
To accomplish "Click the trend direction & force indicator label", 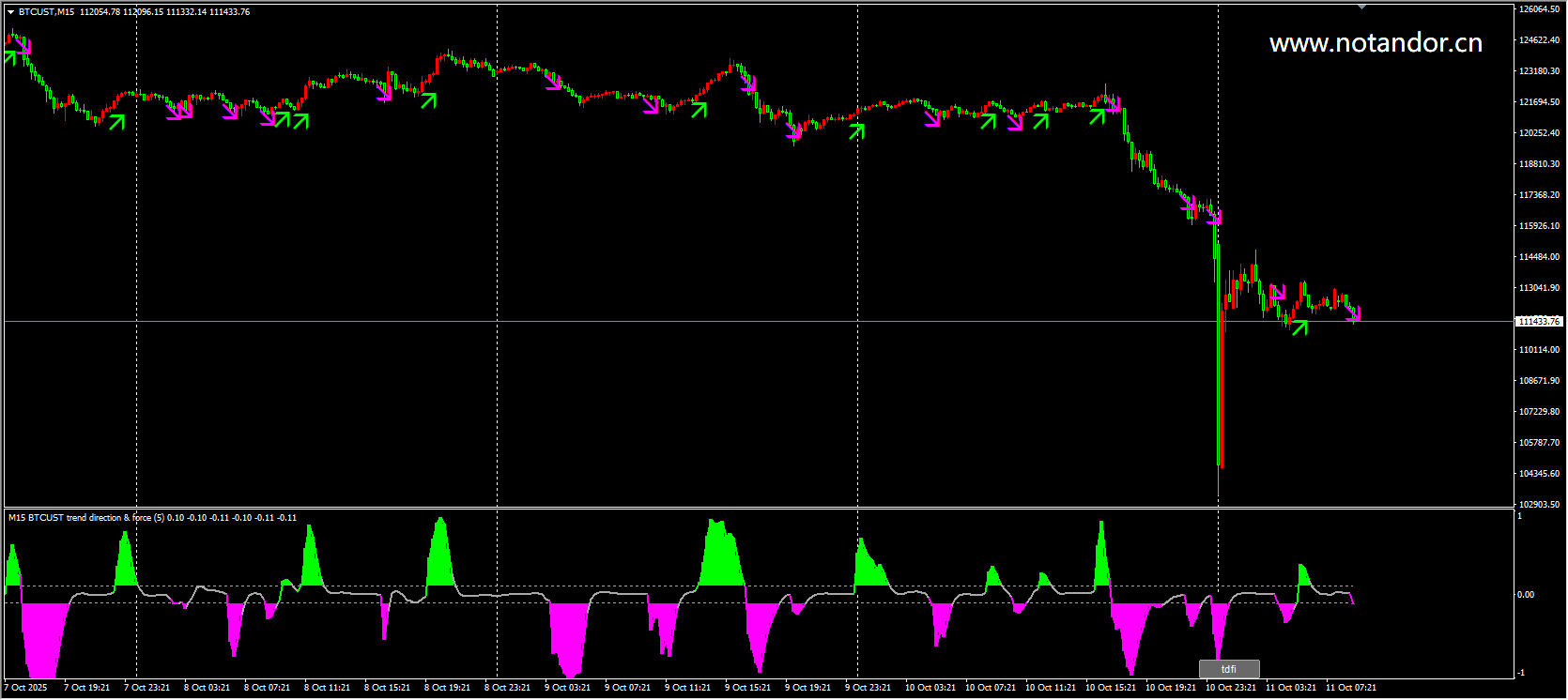I will tap(152, 518).
